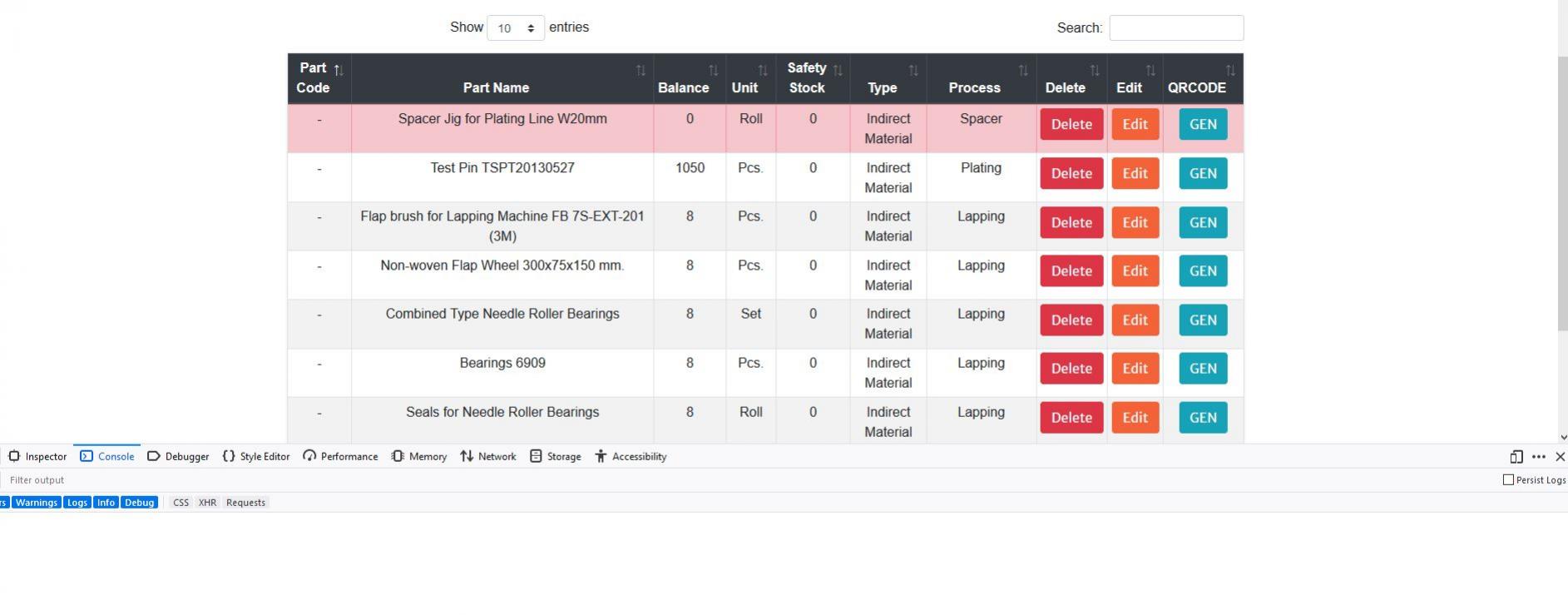Click GEN for Combined Type Needle Roller Bearings
The height and width of the screenshot is (615, 1568).
click(1203, 320)
